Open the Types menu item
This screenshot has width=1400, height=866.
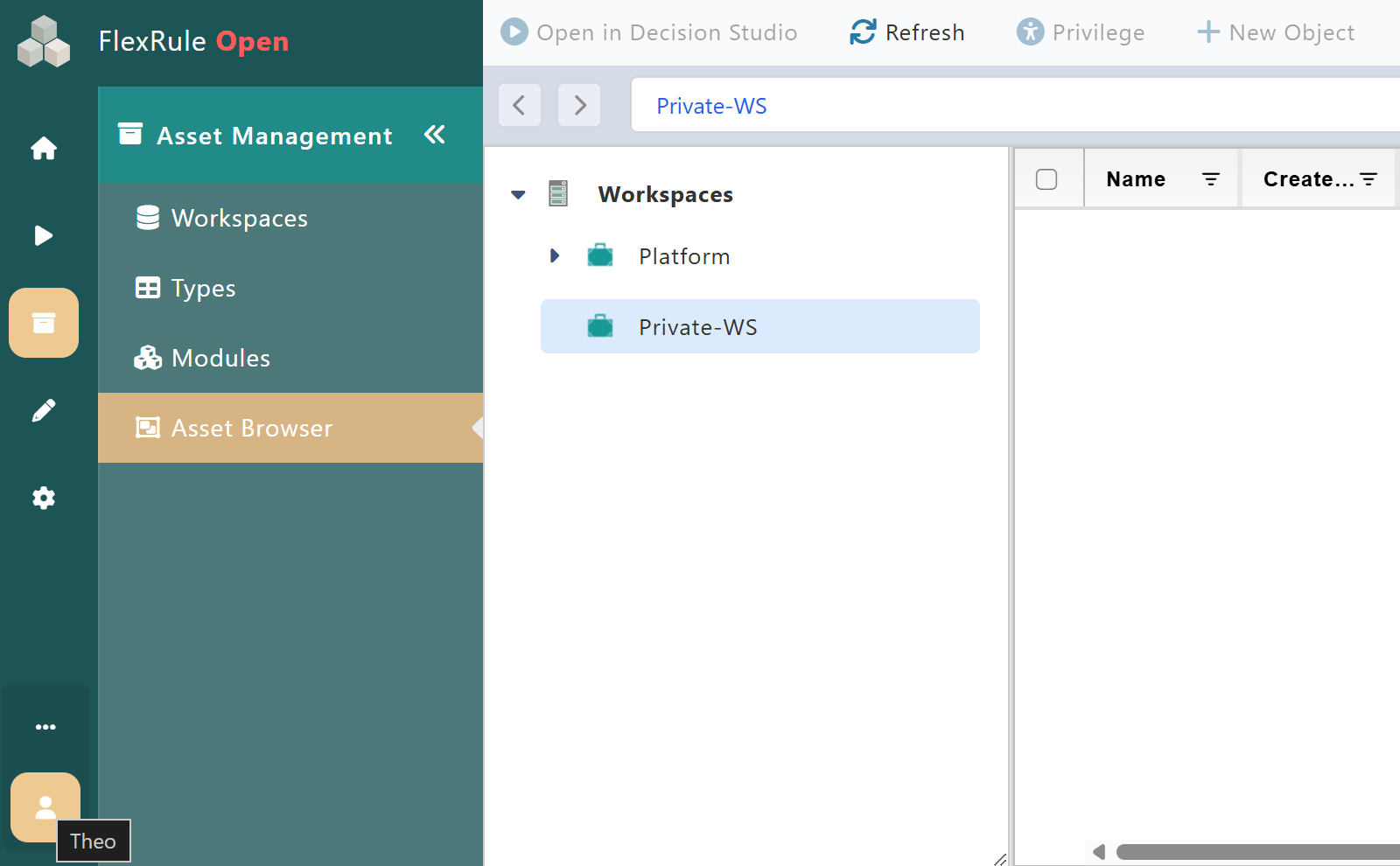tap(290, 288)
